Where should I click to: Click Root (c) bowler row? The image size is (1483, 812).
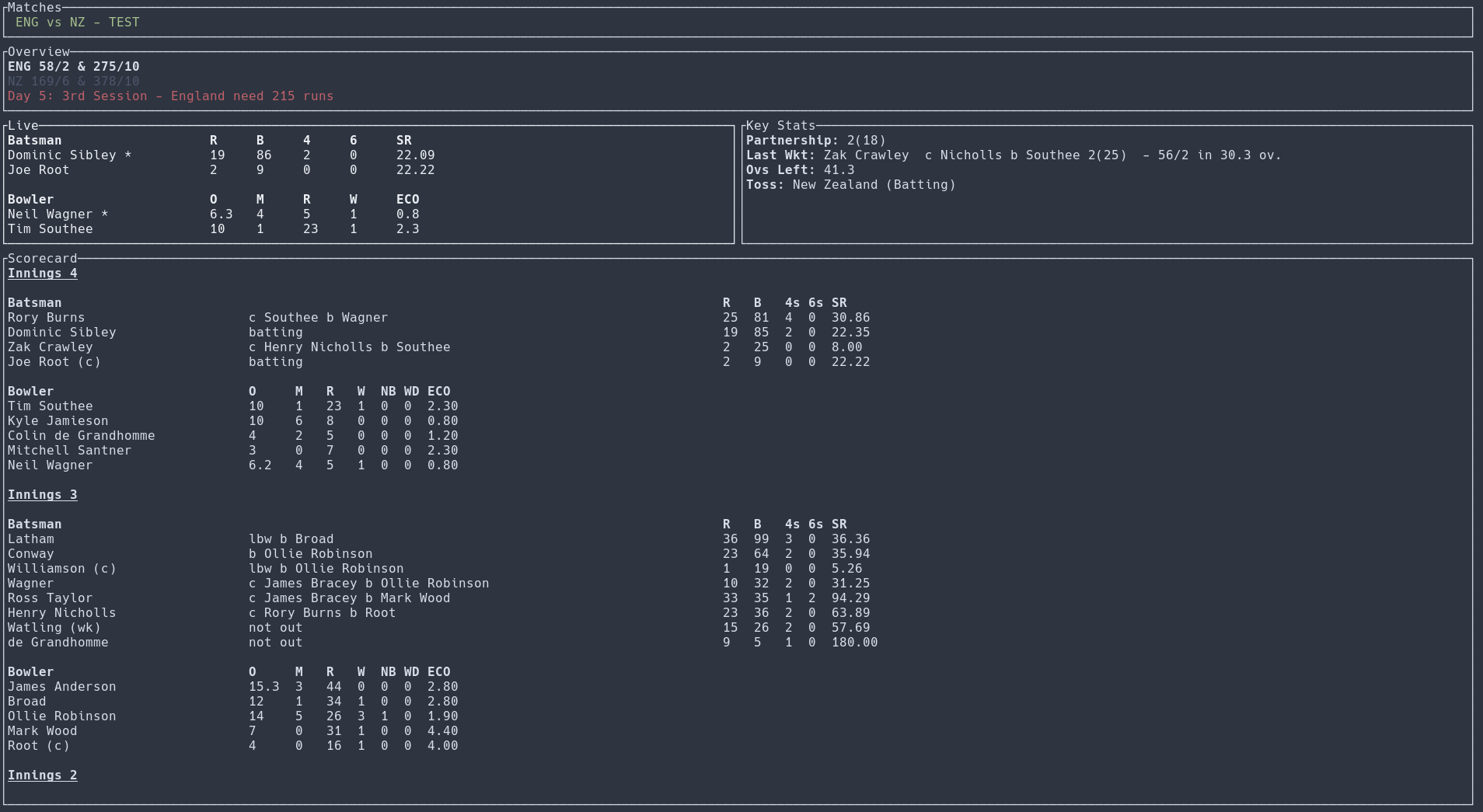pyautogui.click(x=233, y=746)
